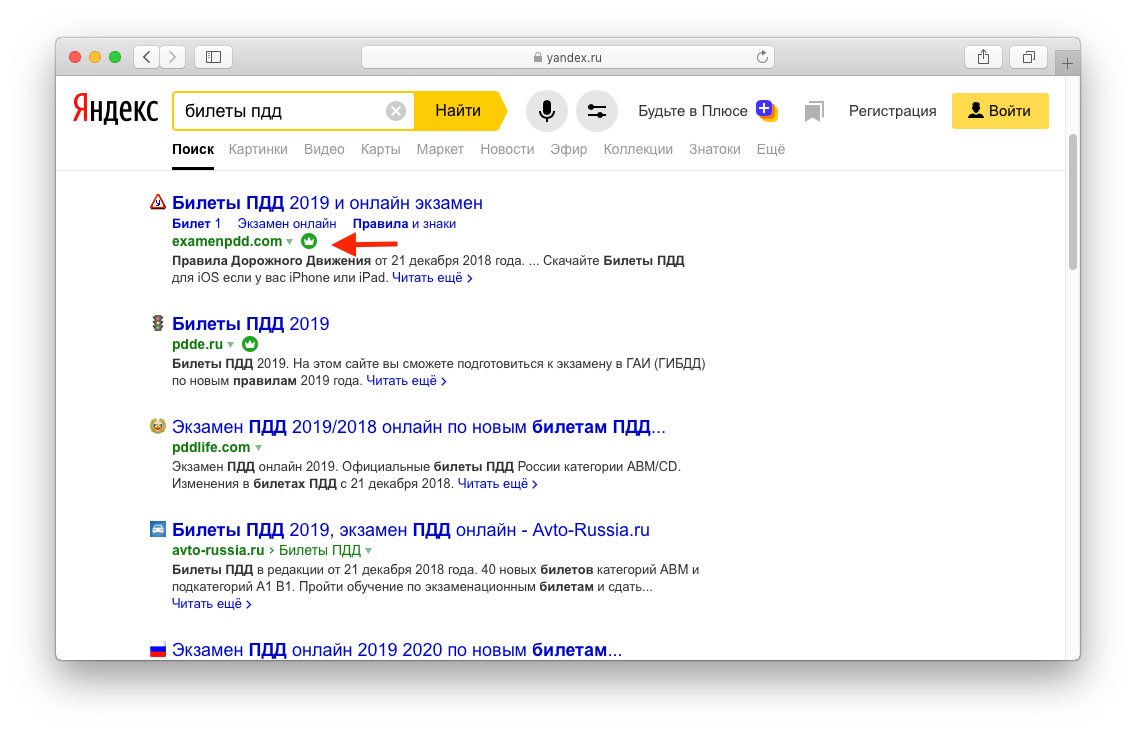Open the Регистрация link
The height and width of the screenshot is (734, 1136).
892,111
